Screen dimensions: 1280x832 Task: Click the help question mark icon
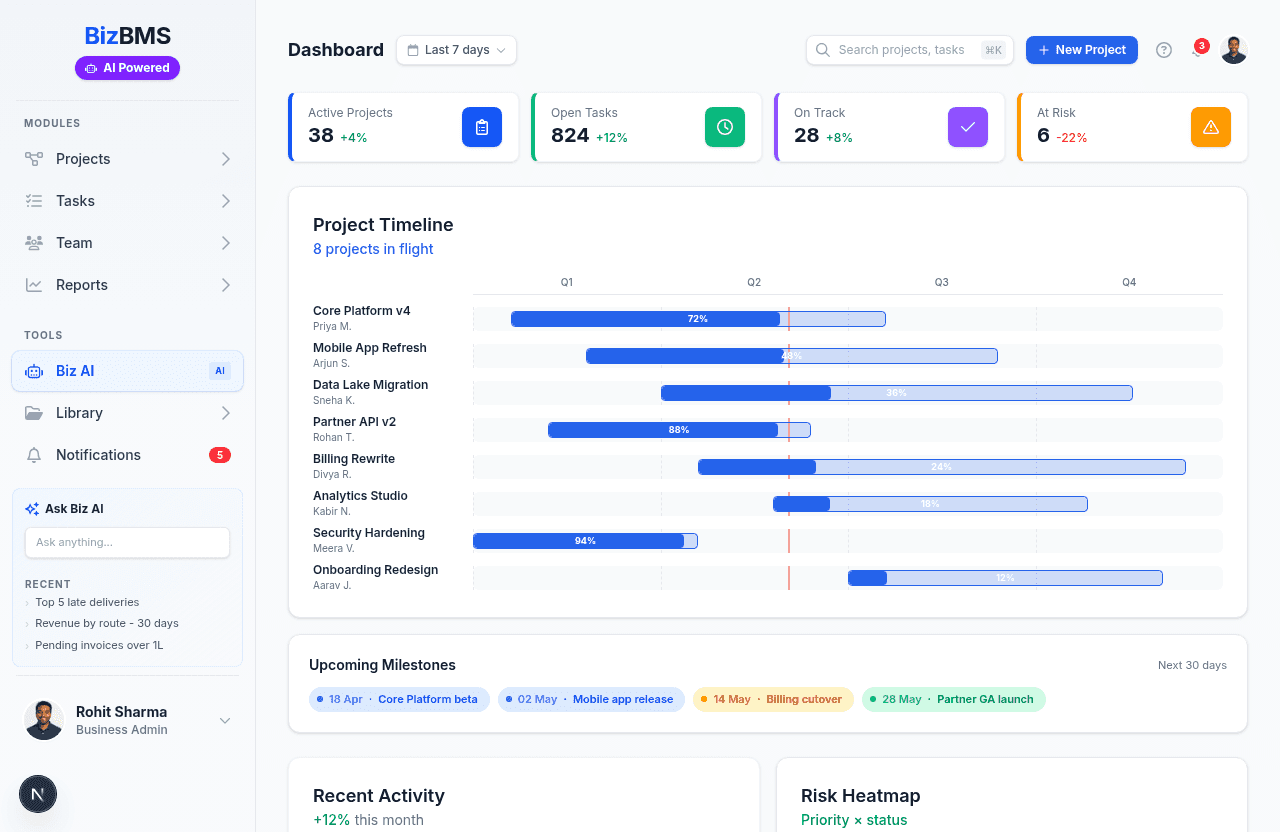(x=1164, y=50)
